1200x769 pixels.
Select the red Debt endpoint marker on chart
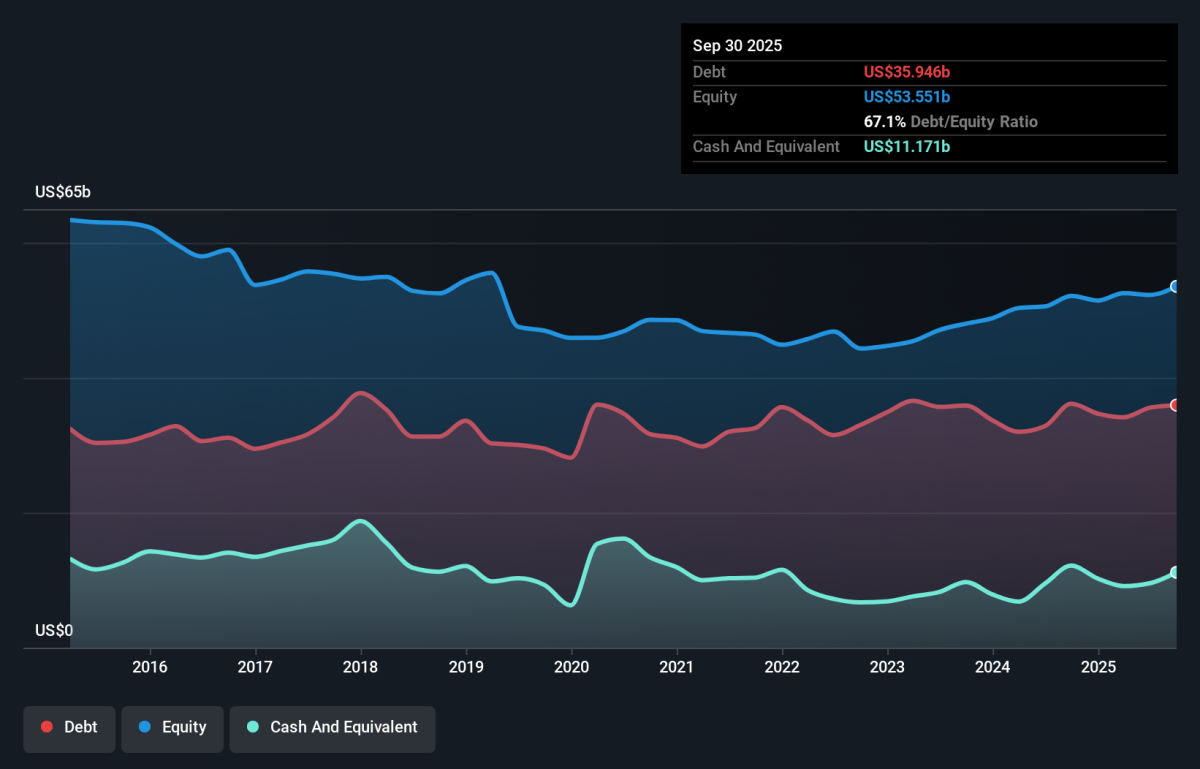tap(1175, 405)
